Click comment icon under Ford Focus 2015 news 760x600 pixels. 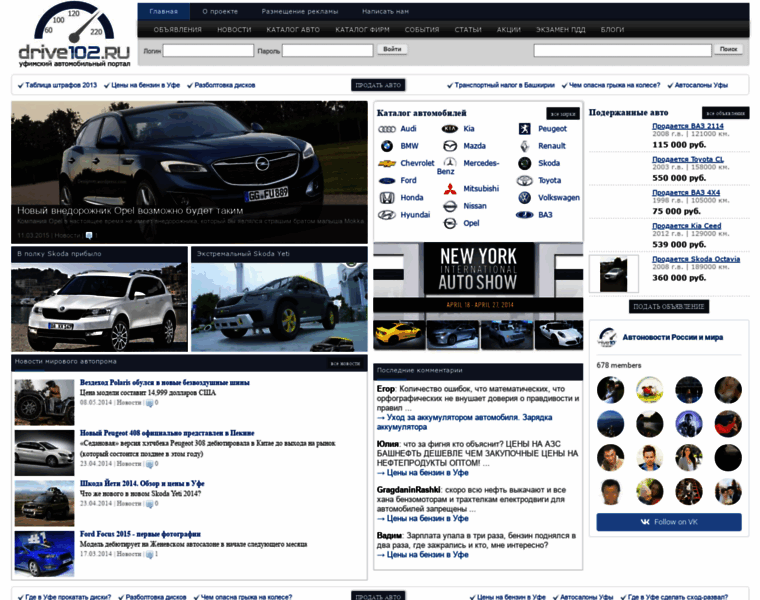point(150,554)
